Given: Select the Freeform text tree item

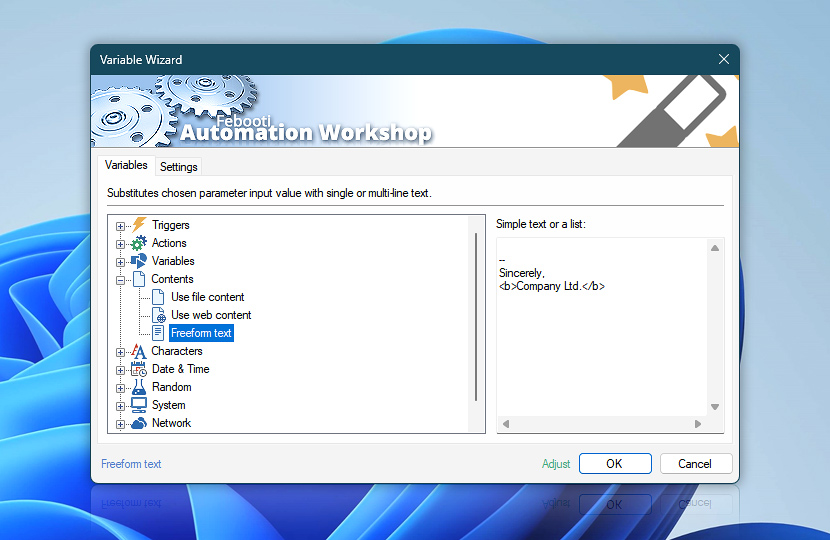Looking at the screenshot, I should (x=201, y=333).
